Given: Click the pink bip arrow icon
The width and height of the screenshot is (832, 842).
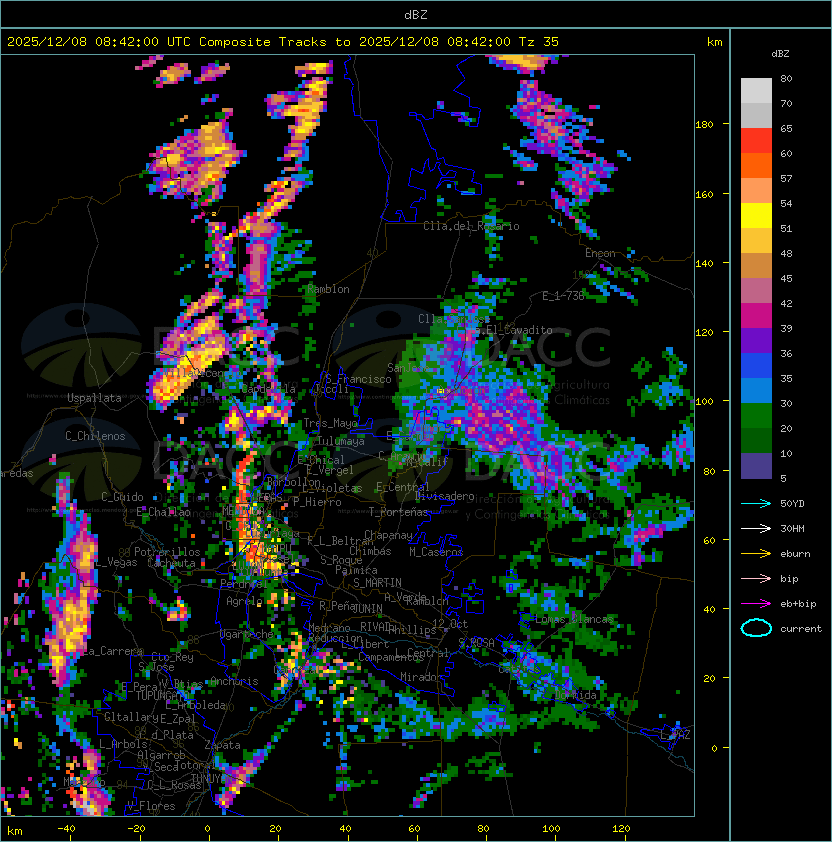Looking at the screenshot, I should [756, 578].
